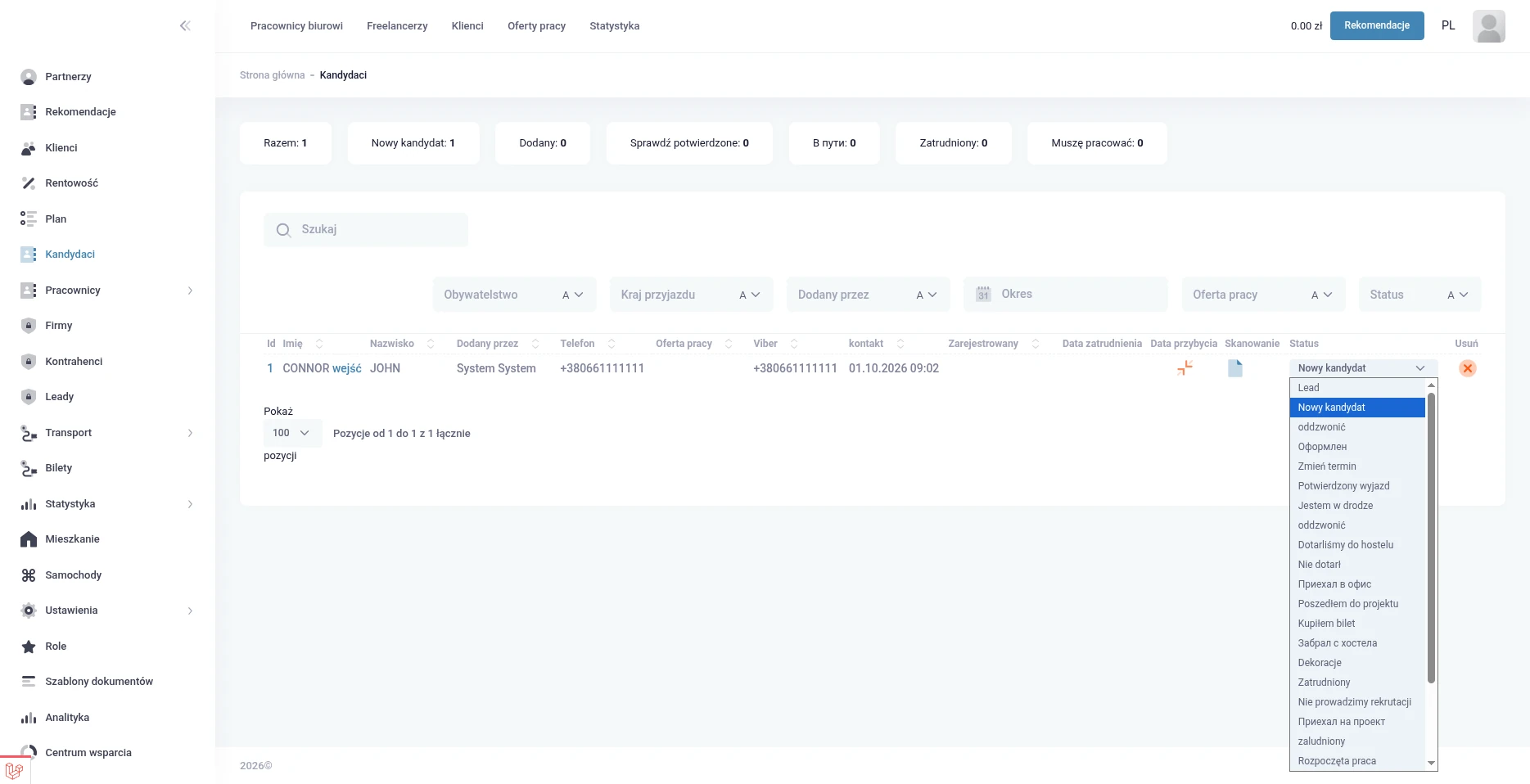This screenshot has width=1530, height=784.
Task: Click the Okres date range field
Action: click(1066, 294)
